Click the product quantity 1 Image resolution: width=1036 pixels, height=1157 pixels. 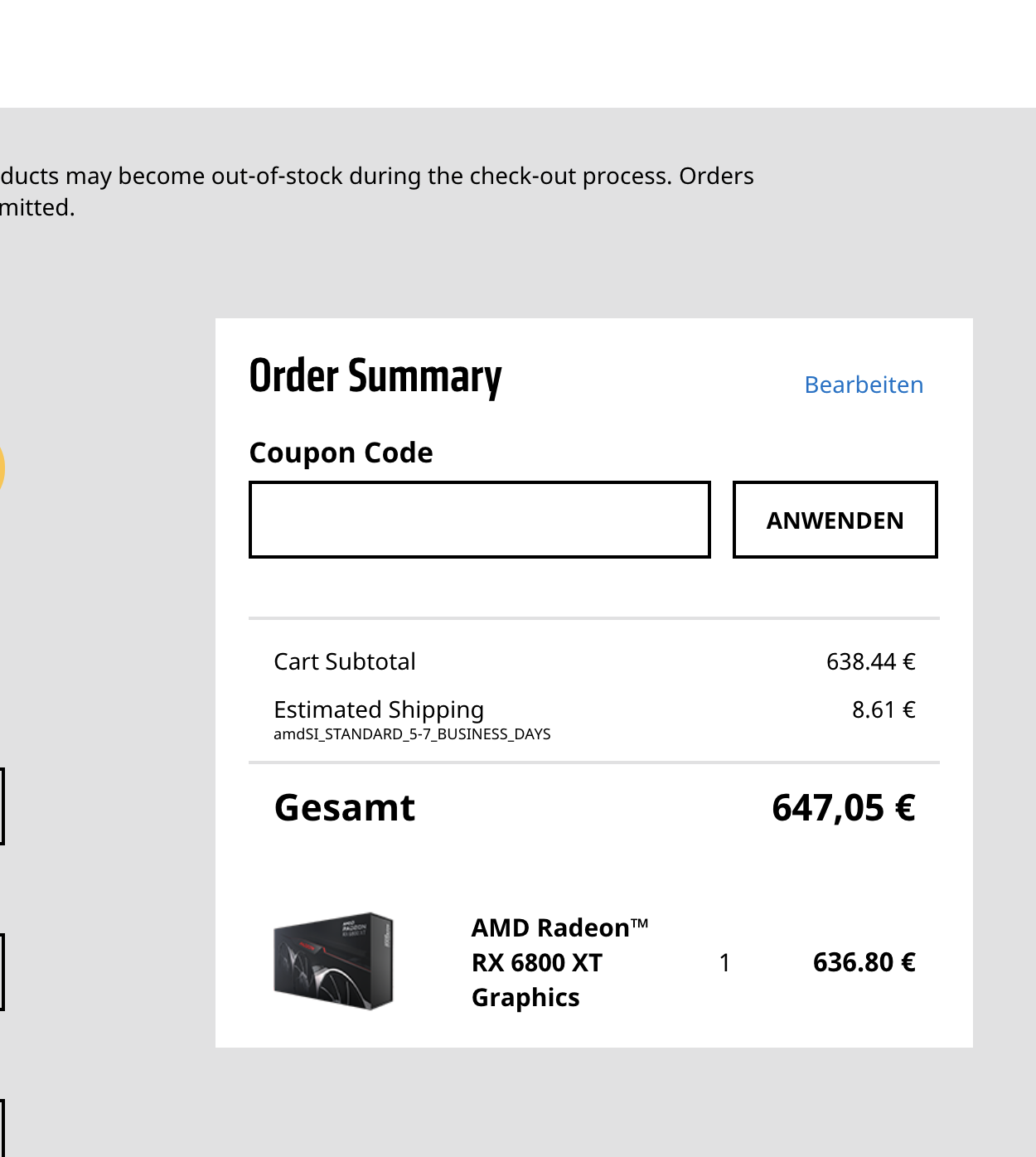(724, 962)
